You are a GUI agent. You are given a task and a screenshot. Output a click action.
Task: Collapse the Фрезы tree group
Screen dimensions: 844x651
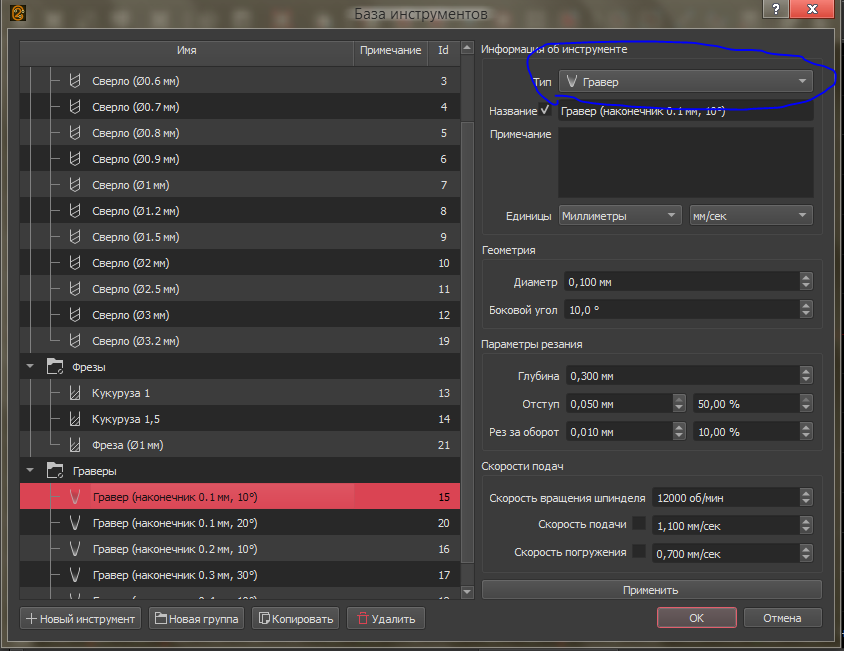click(30, 366)
